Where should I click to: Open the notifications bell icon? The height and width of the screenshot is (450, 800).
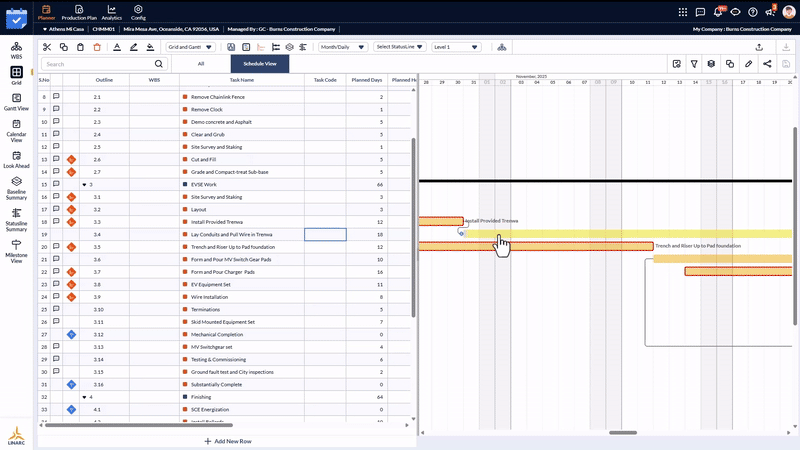click(718, 12)
